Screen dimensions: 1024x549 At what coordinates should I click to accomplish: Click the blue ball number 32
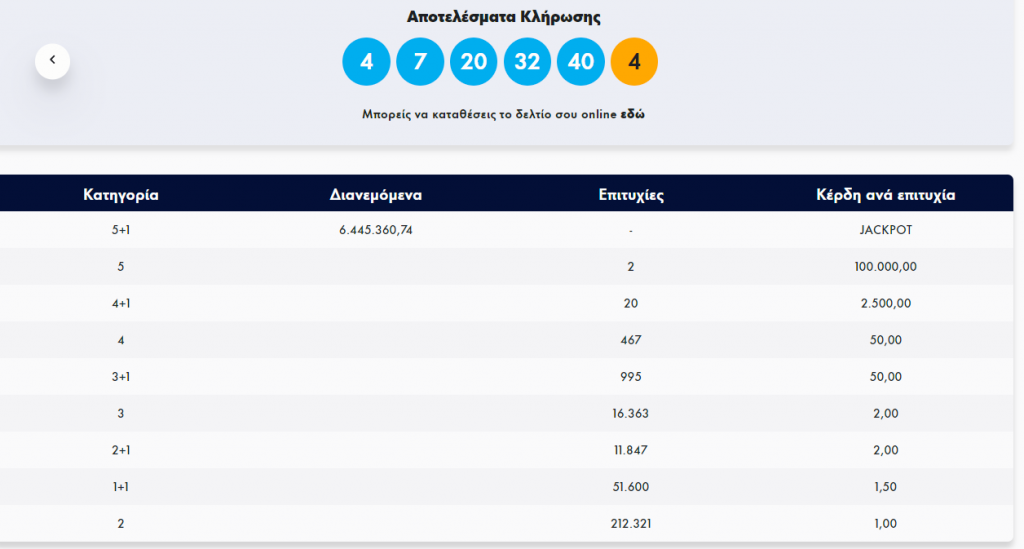(527, 61)
